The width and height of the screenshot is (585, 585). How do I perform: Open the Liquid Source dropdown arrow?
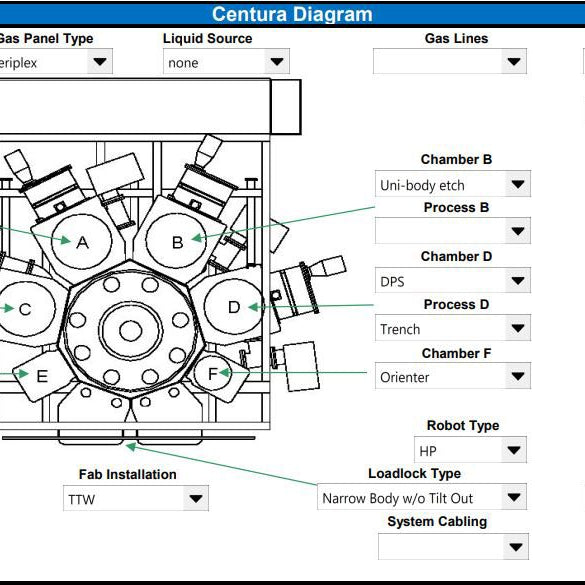(x=277, y=61)
